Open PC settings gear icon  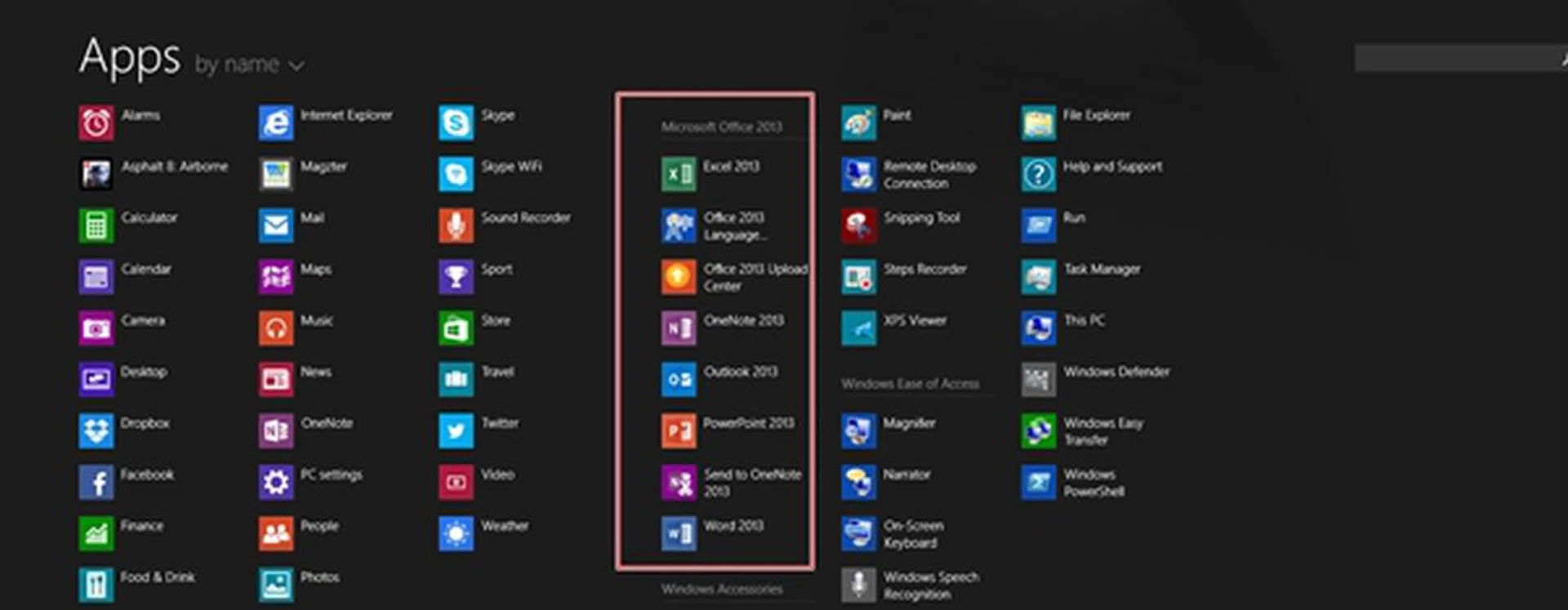click(x=276, y=483)
